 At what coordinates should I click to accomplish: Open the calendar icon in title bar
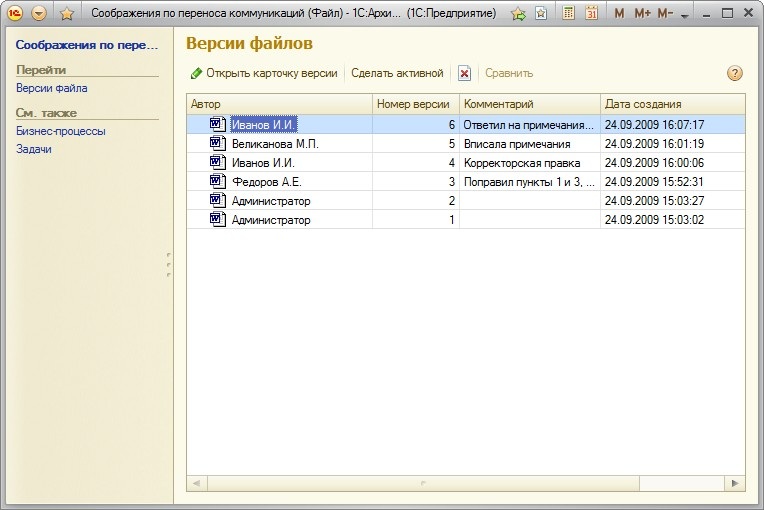click(591, 14)
